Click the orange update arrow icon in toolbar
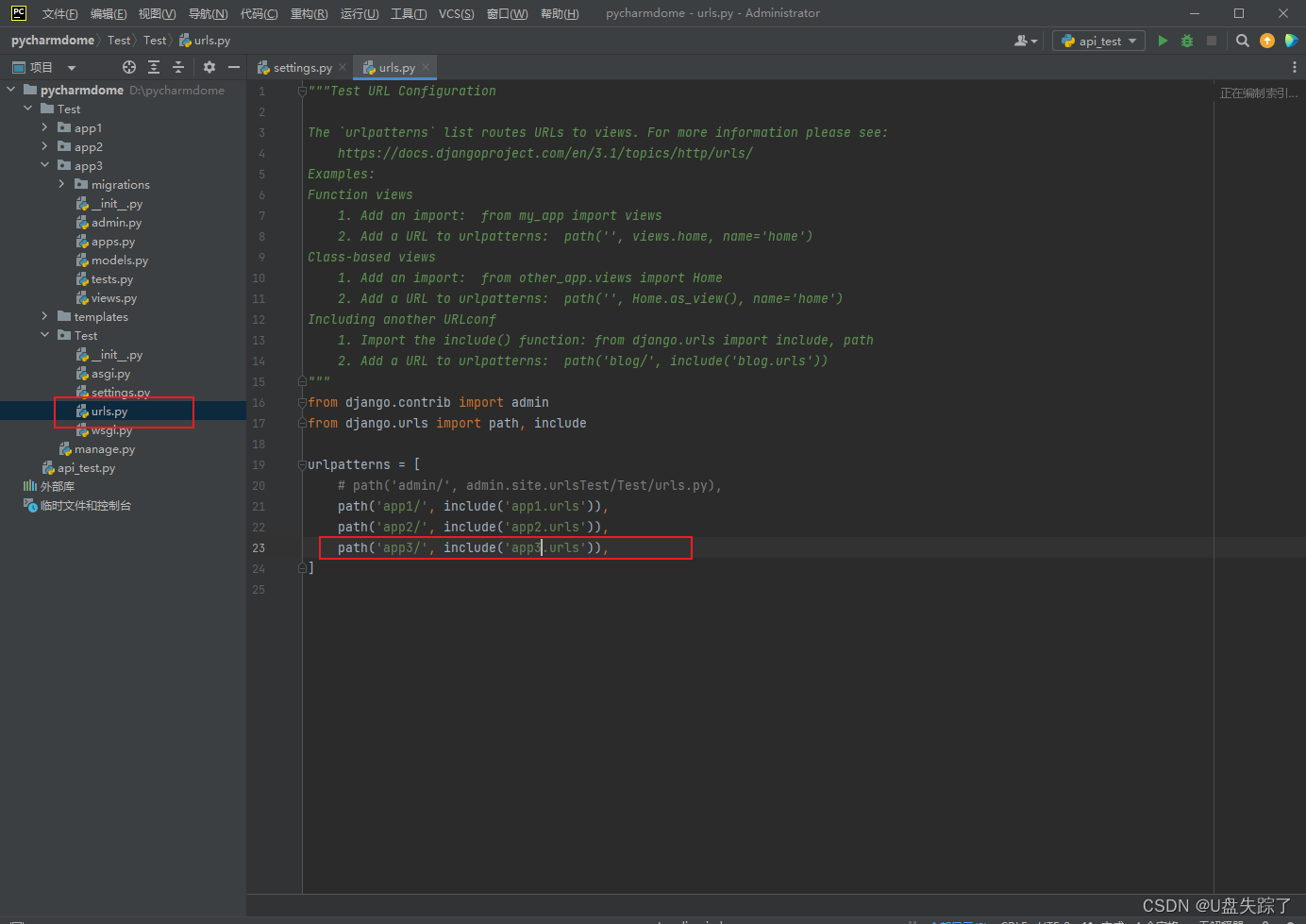Screen dimensions: 1306x924 coord(1267,41)
